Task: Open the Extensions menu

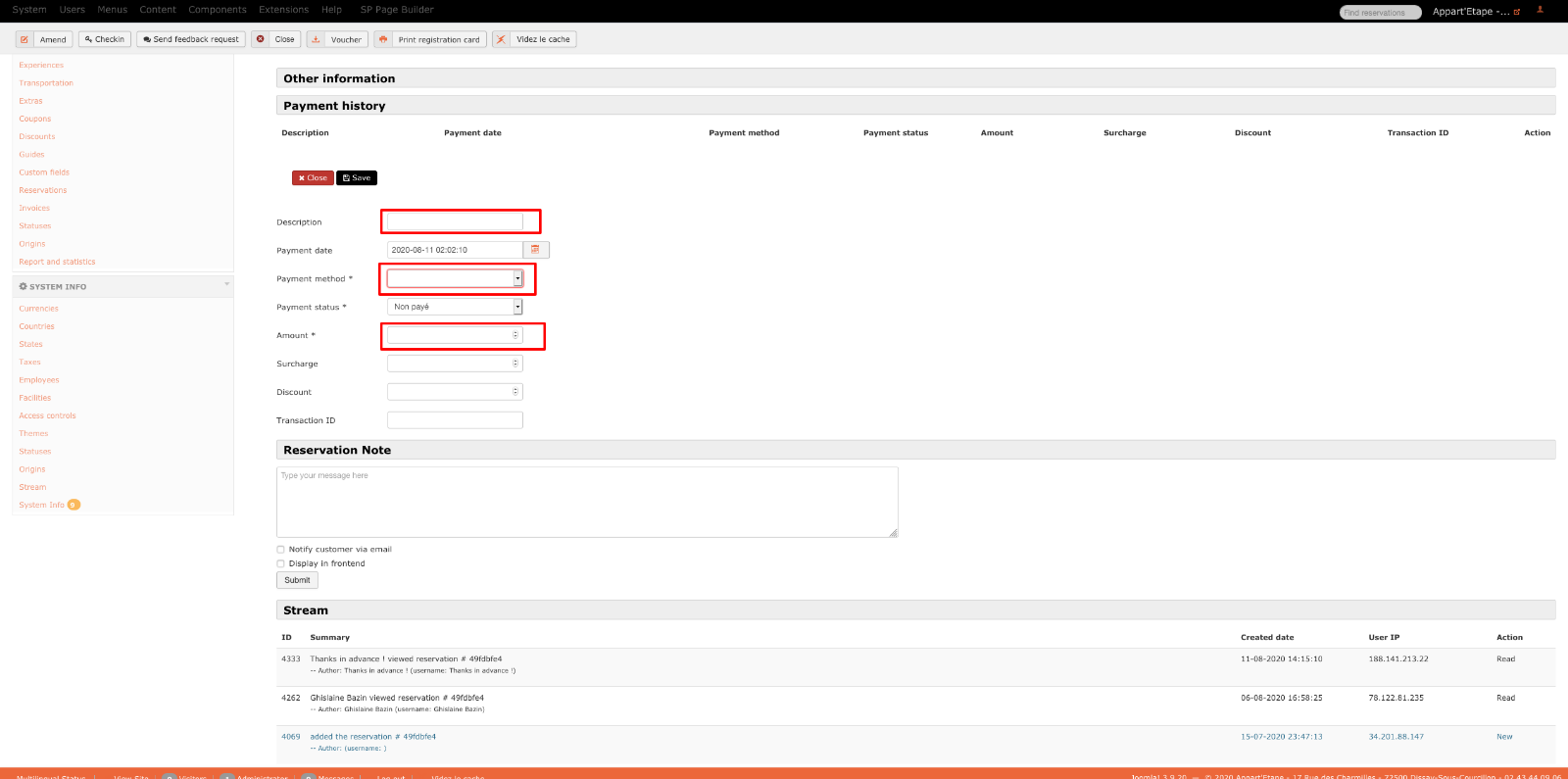Action: [x=283, y=10]
